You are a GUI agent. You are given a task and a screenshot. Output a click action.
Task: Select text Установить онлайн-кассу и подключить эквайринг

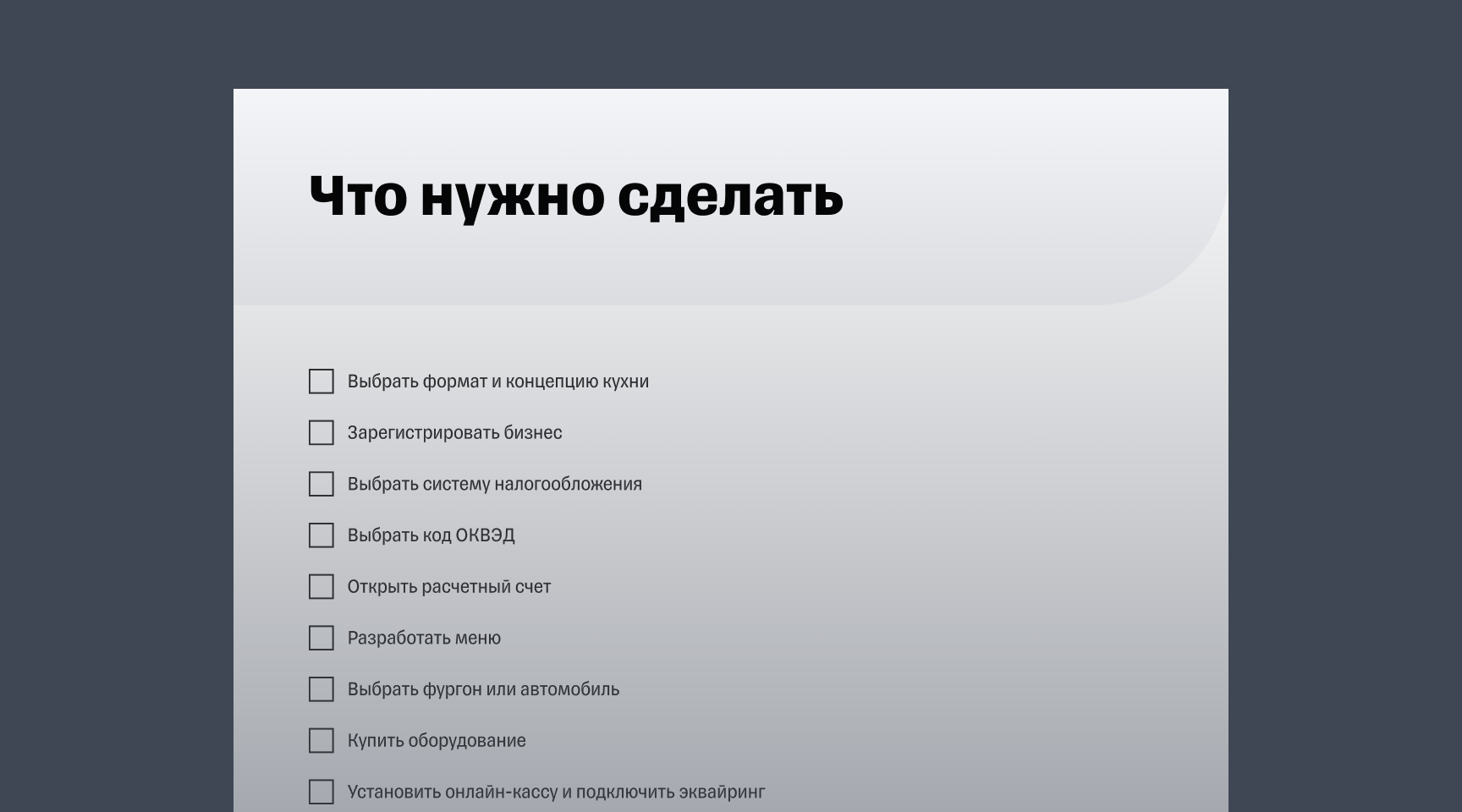556,792
